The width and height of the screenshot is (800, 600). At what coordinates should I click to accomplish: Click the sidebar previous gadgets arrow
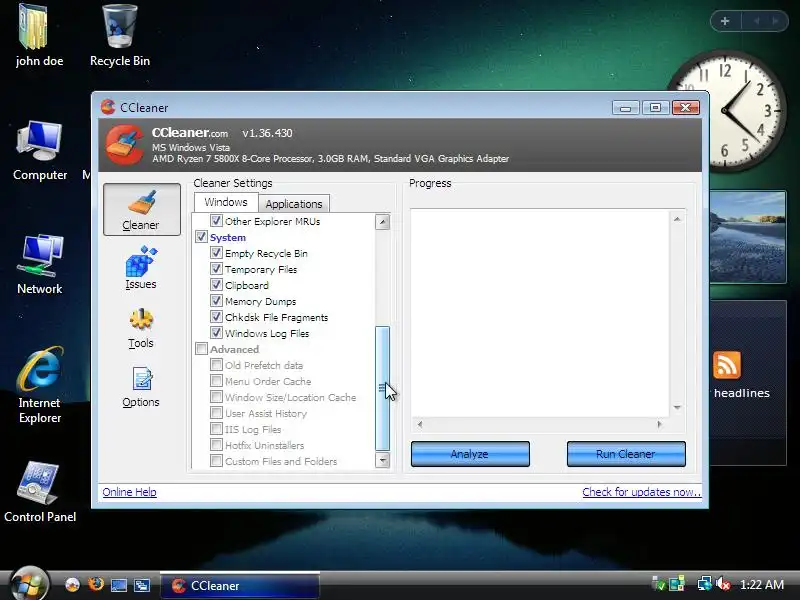coord(756,21)
